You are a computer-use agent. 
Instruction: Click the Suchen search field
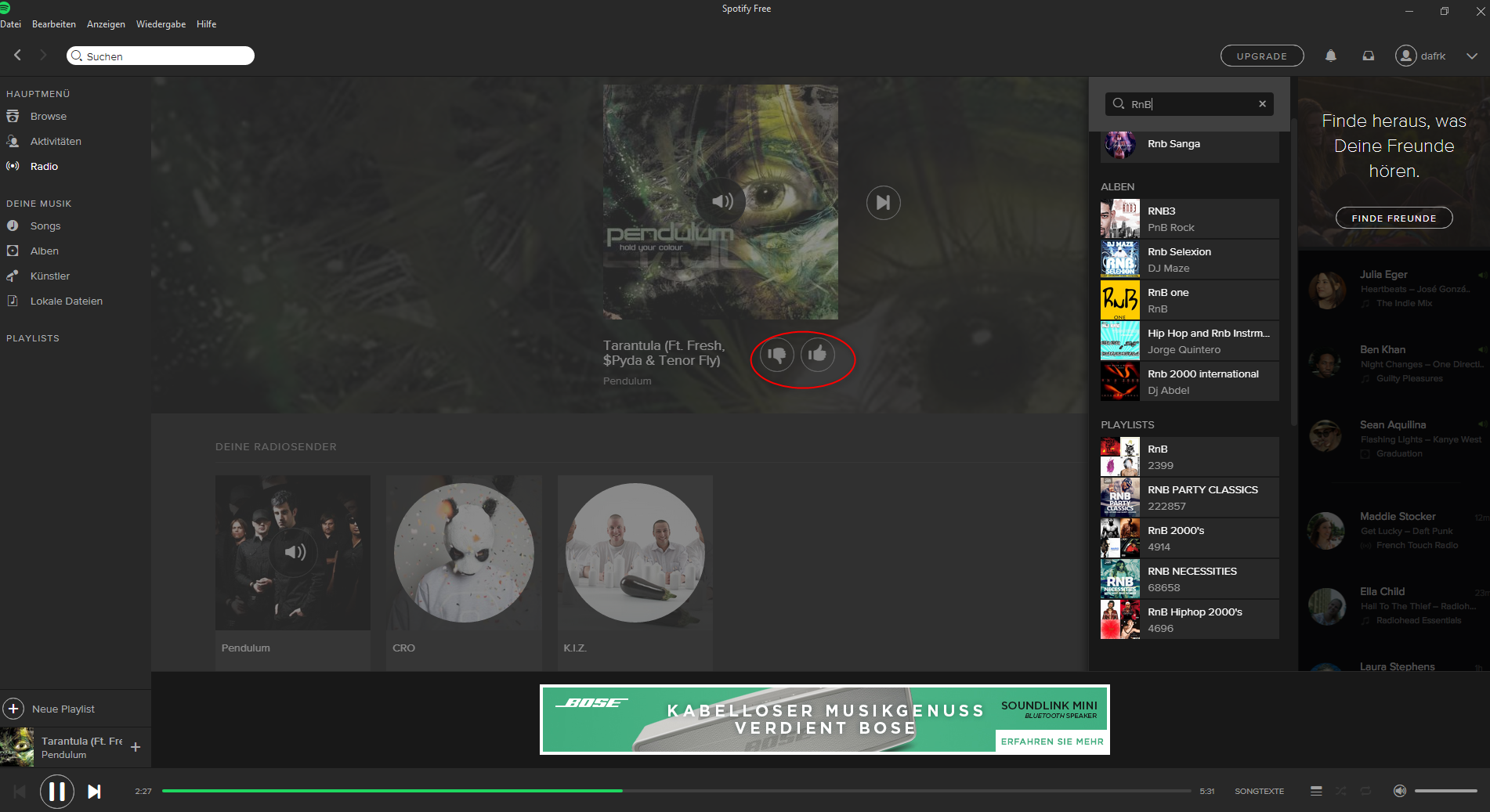[x=161, y=56]
